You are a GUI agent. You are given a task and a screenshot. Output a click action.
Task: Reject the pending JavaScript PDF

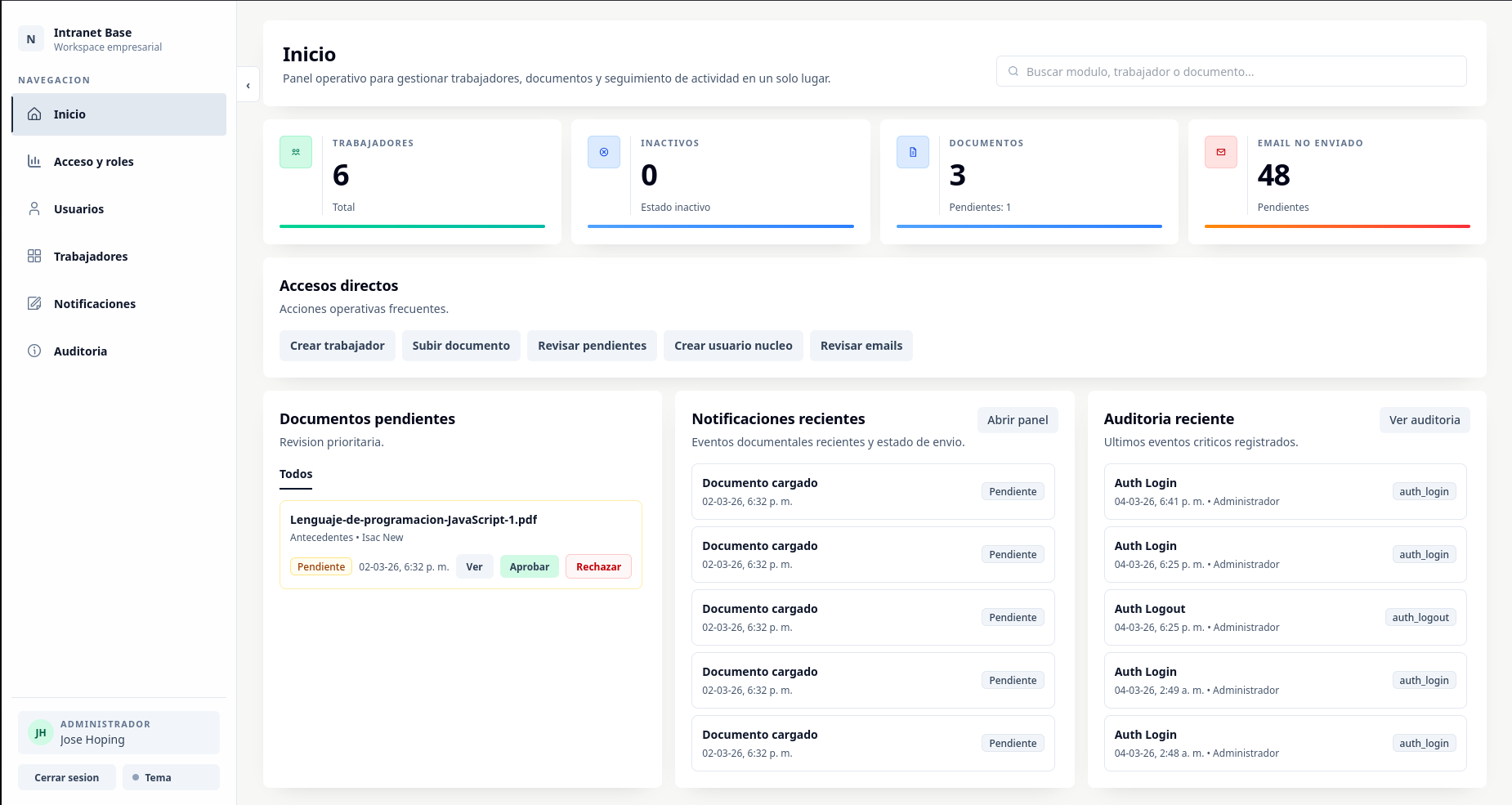pos(598,566)
